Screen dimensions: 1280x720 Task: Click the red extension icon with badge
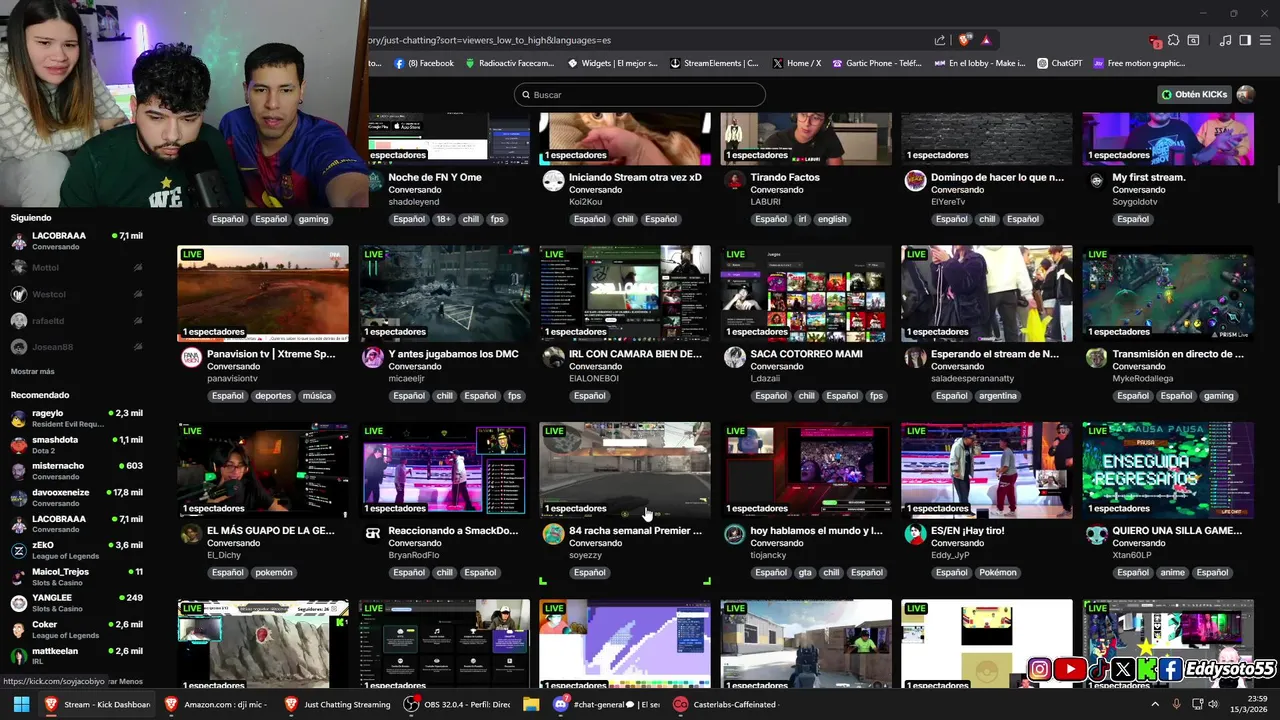click(x=1155, y=41)
